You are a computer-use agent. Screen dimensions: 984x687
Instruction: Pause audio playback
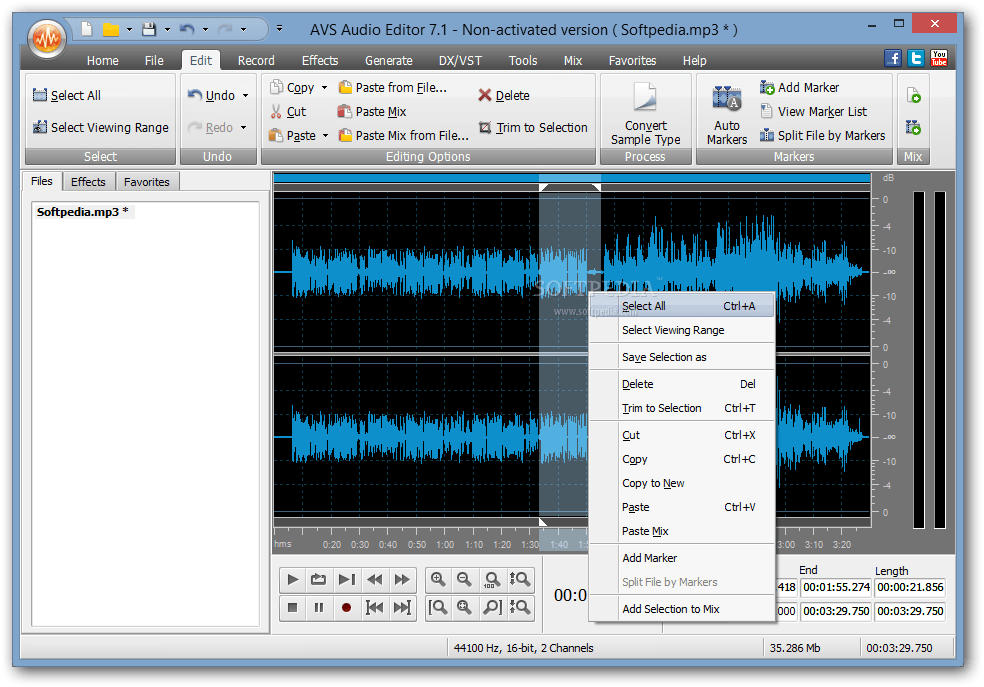[x=318, y=607]
